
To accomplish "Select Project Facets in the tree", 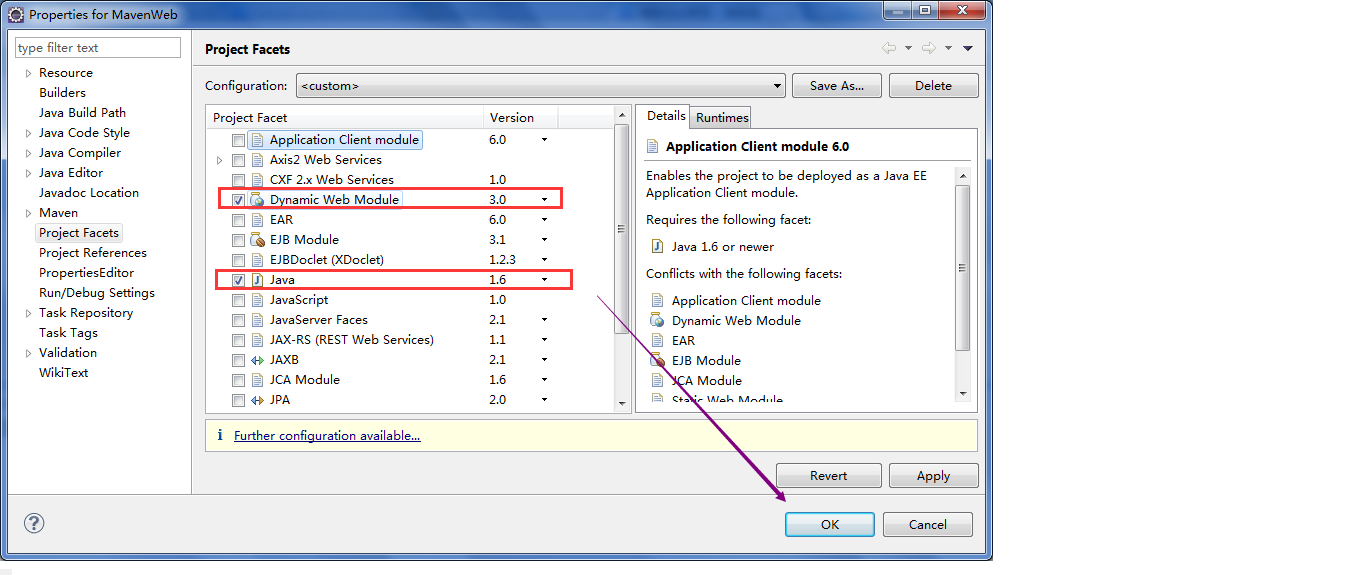I will [79, 233].
